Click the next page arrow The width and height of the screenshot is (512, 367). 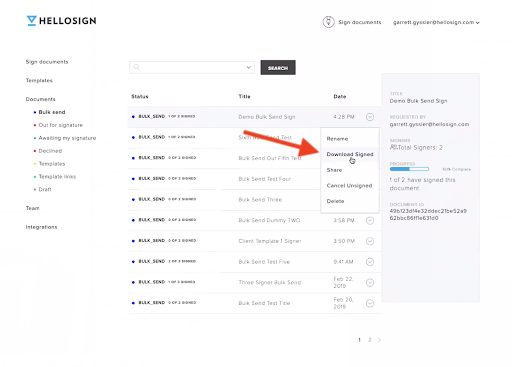coord(379,340)
